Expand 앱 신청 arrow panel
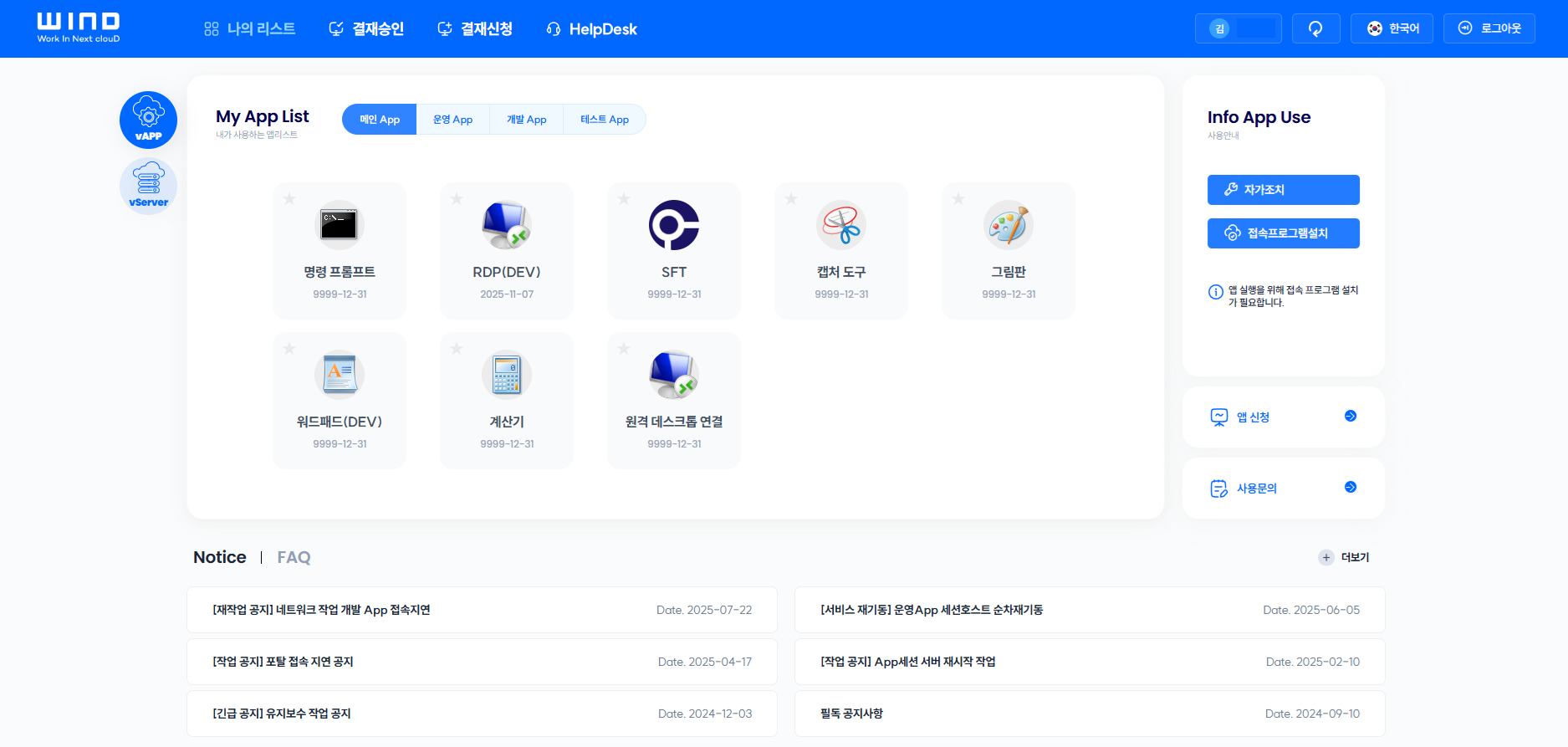 [1350, 417]
